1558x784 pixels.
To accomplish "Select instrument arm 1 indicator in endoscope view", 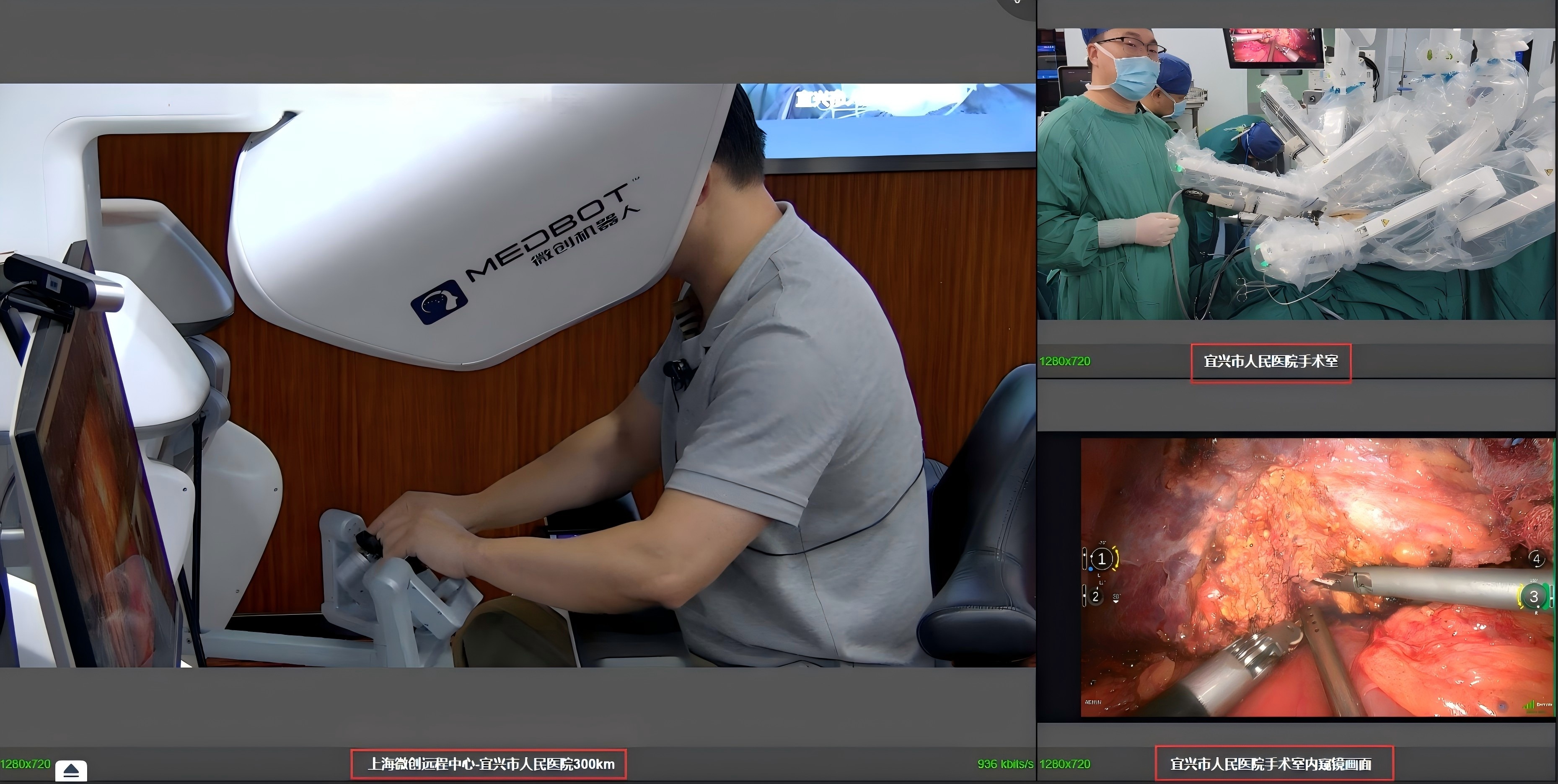I will pos(1101,559).
